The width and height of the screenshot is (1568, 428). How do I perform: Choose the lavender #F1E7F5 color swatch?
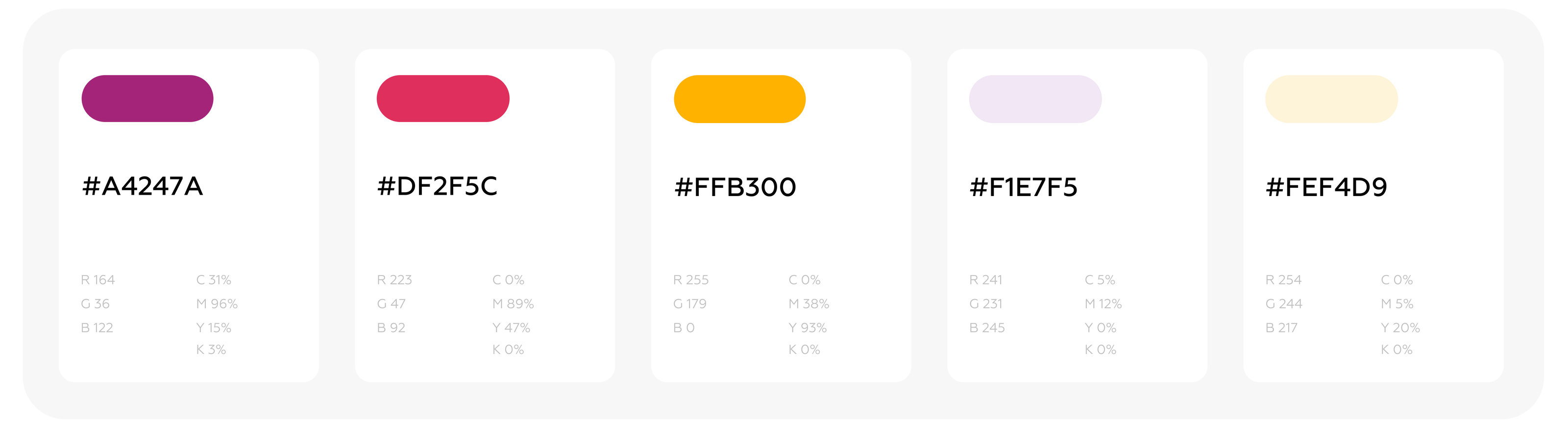[1035, 99]
